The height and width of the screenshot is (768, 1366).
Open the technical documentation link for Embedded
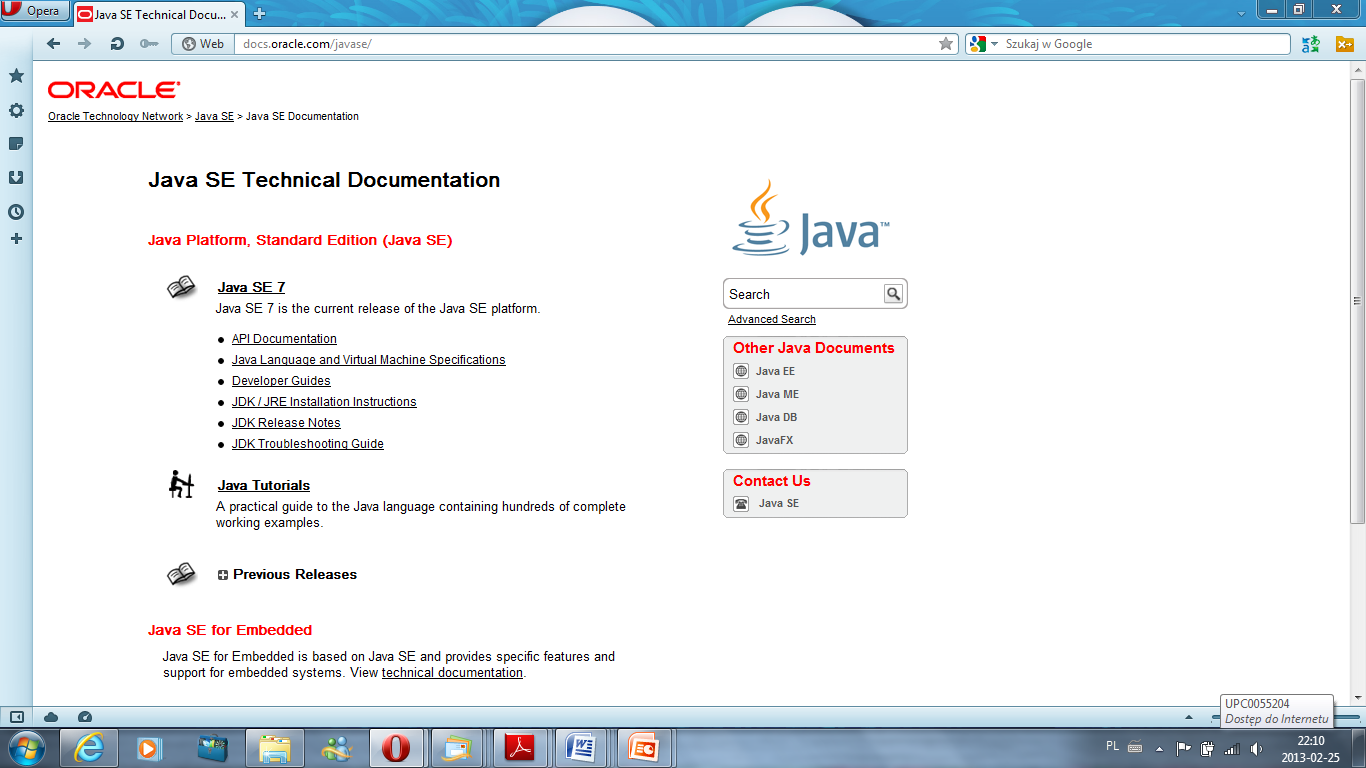click(x=452, y=673)
